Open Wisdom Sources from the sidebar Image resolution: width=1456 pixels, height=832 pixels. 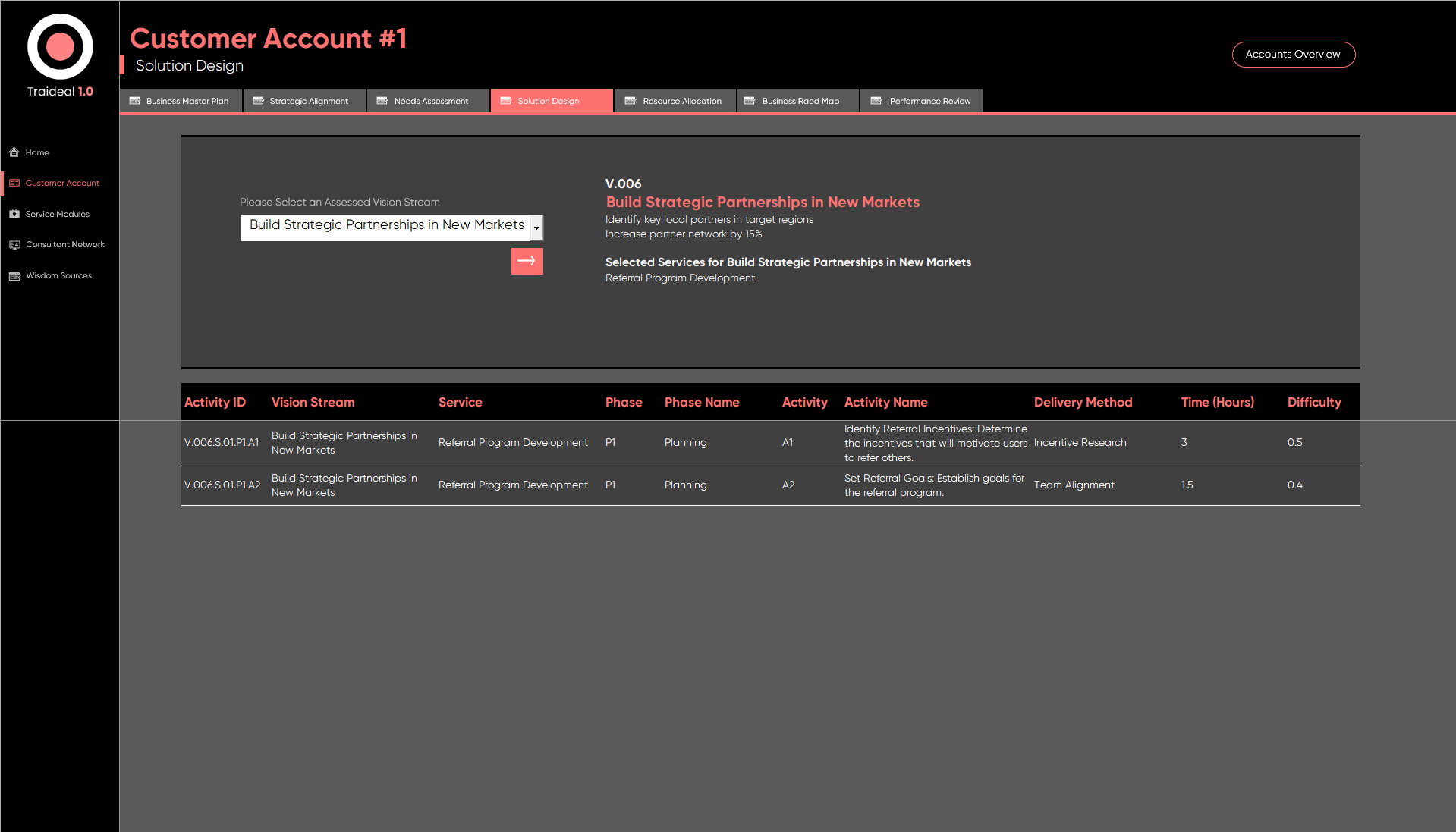[x=58, y=276]
